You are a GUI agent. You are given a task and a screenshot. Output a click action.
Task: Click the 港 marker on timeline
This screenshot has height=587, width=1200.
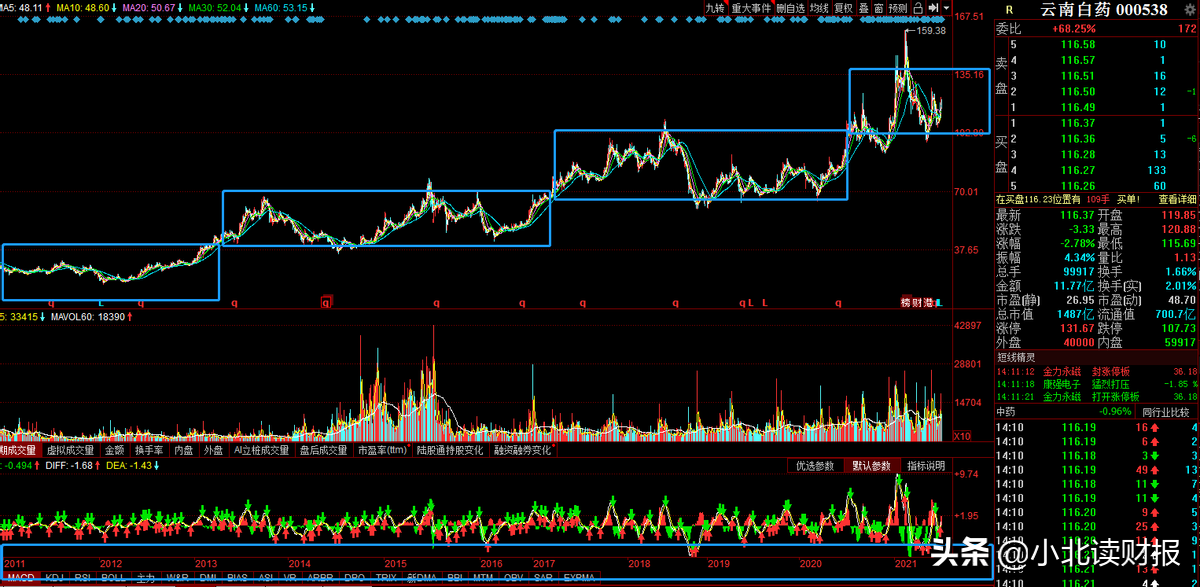pos(929,302)
